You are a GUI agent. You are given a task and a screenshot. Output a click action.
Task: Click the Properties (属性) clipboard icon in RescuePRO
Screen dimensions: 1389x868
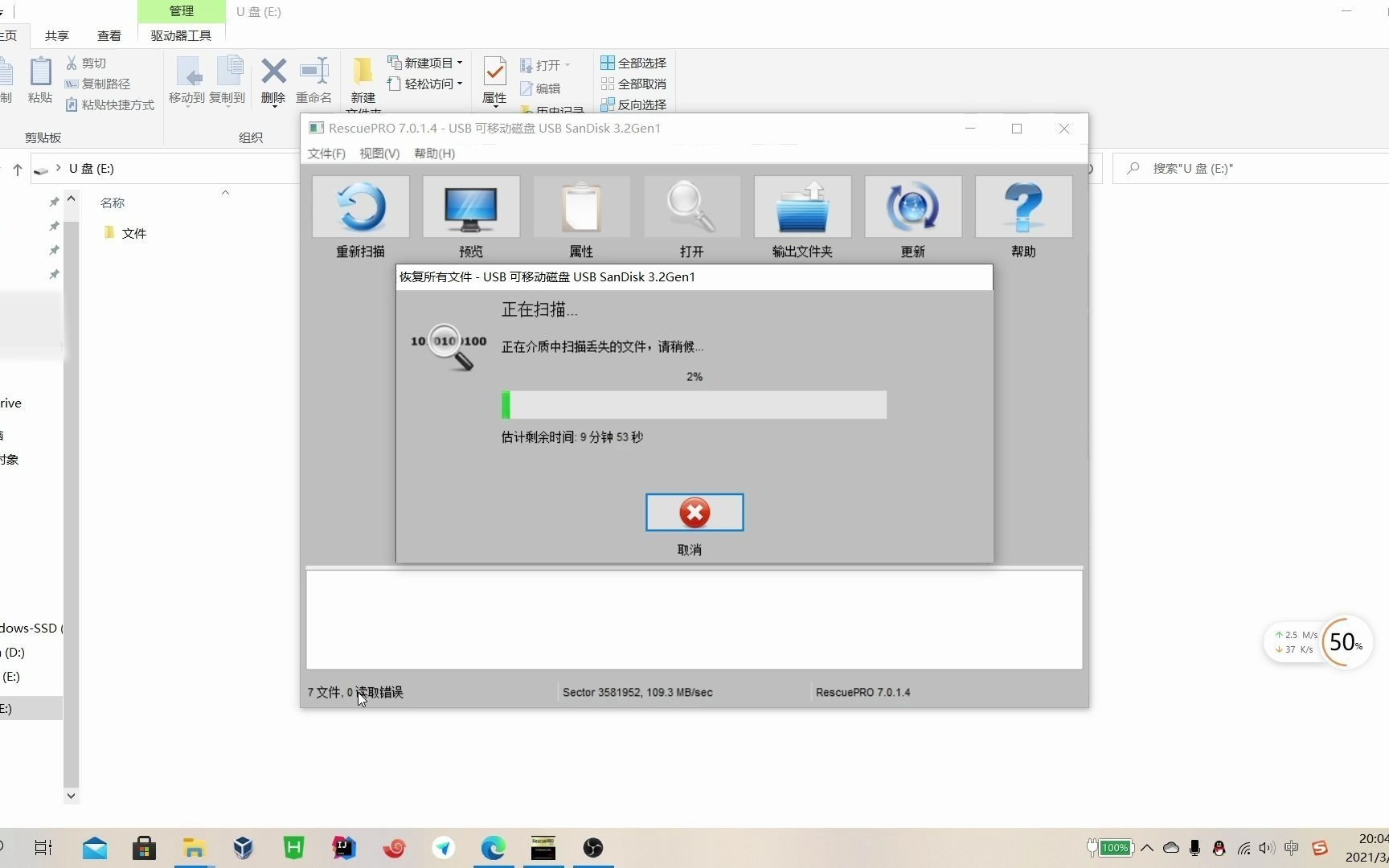(581, 207)
